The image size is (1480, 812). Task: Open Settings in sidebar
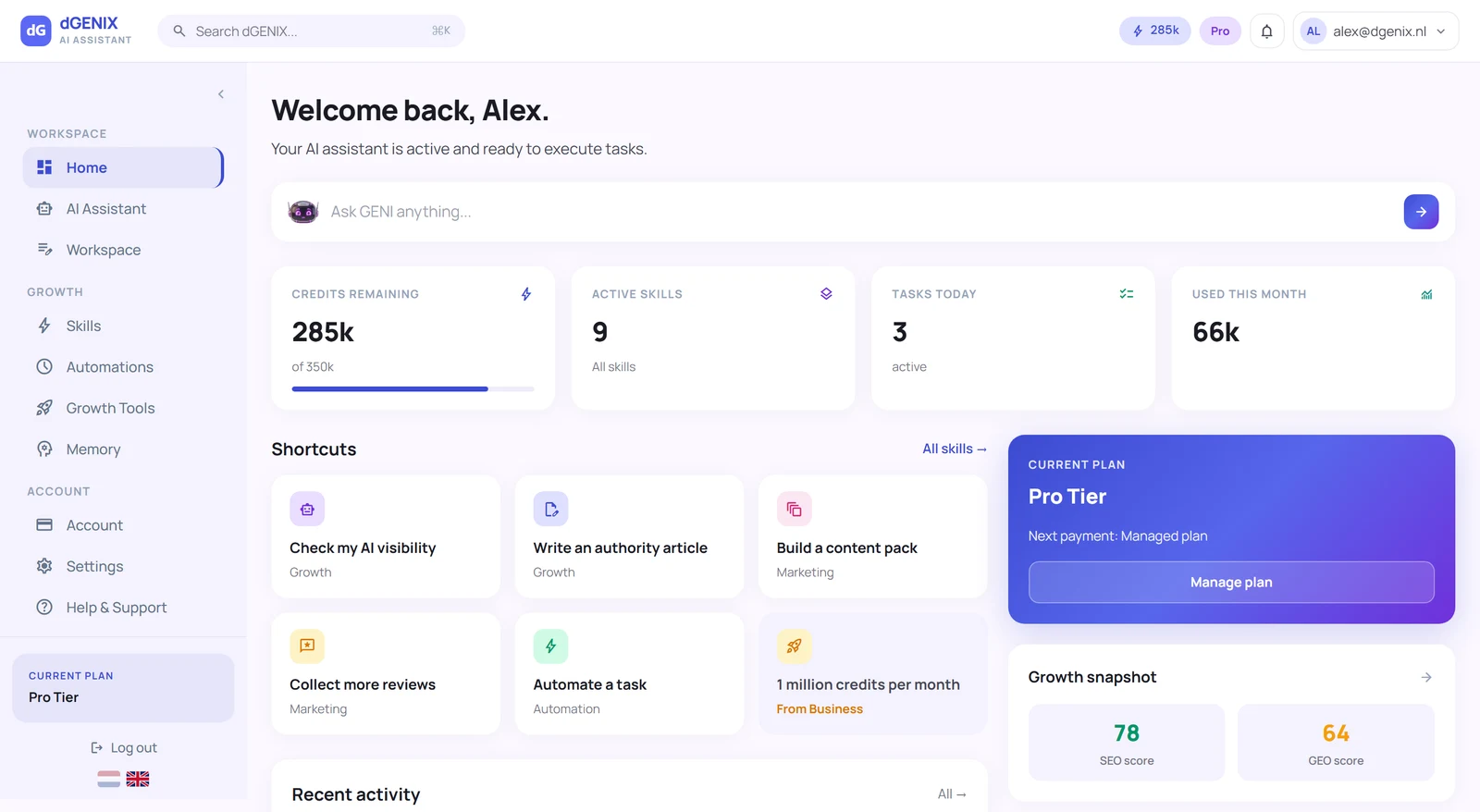pyautogui.click(x=123, y=566)
